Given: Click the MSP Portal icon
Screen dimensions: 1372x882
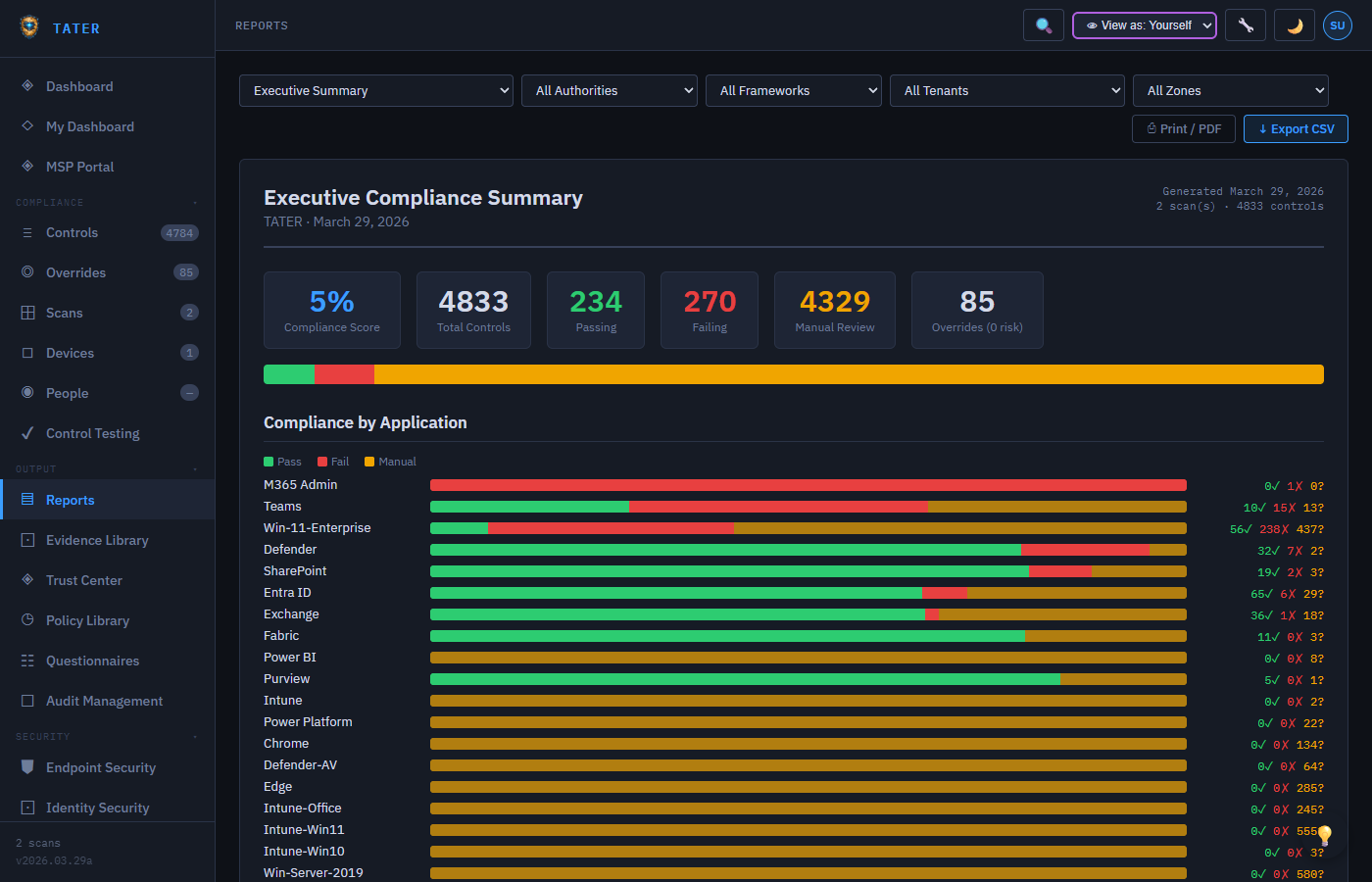Looking at the screenshot, I should point(27,167).
